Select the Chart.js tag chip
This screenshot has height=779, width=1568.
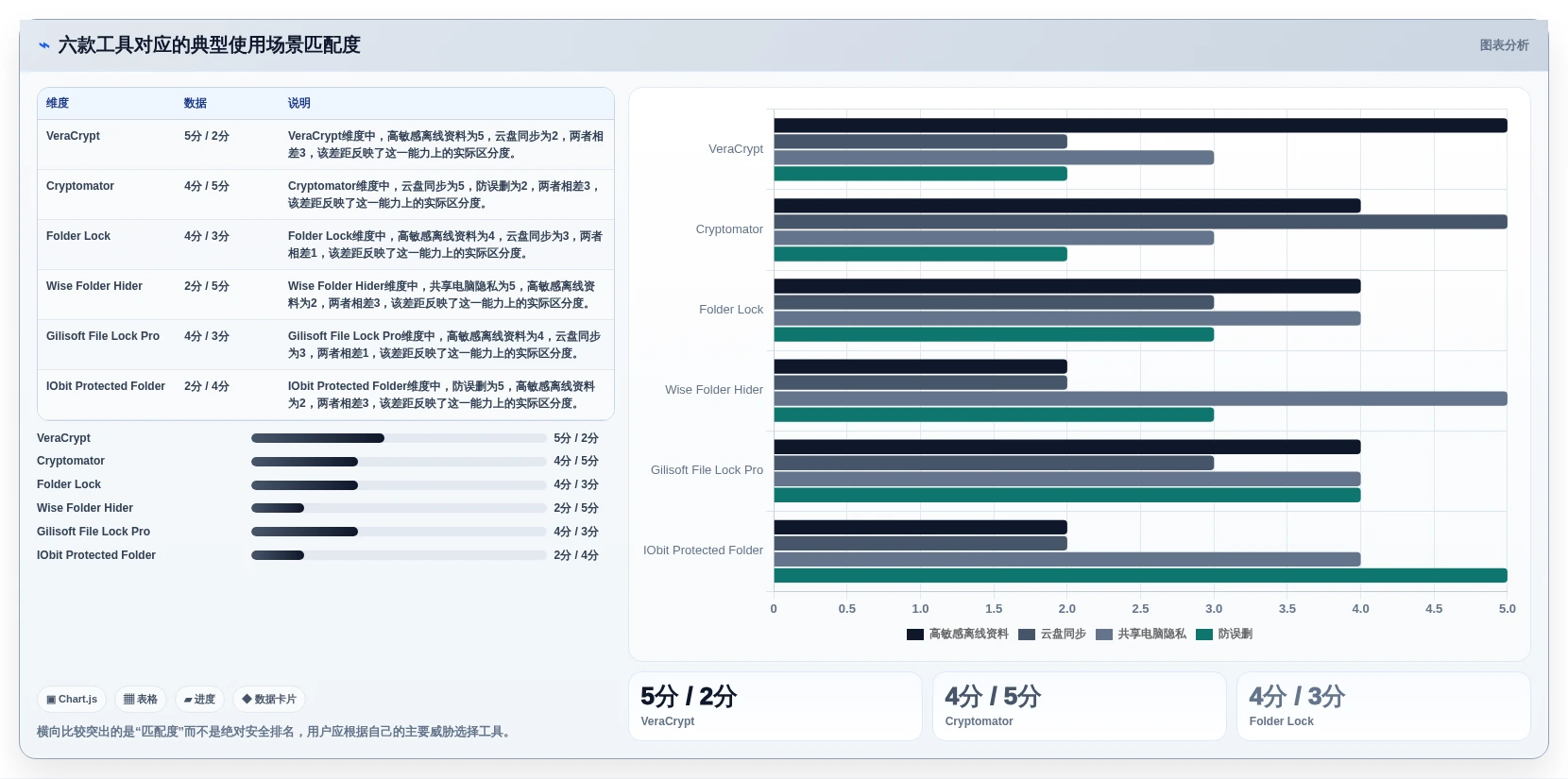pyautogui.click(x=72, y=700)
